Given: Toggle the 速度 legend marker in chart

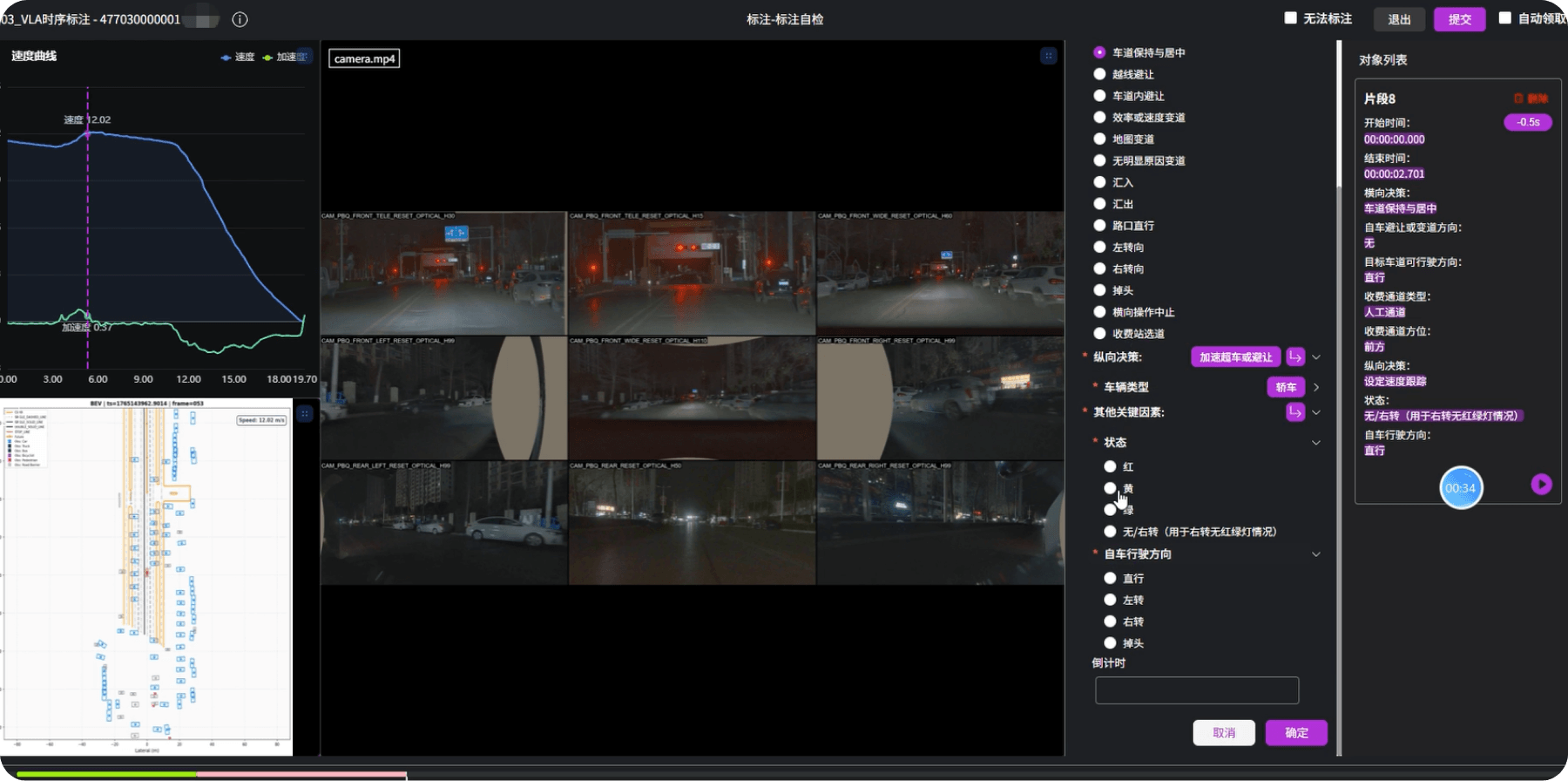Looking at the screenshot, I should [226, 58].
